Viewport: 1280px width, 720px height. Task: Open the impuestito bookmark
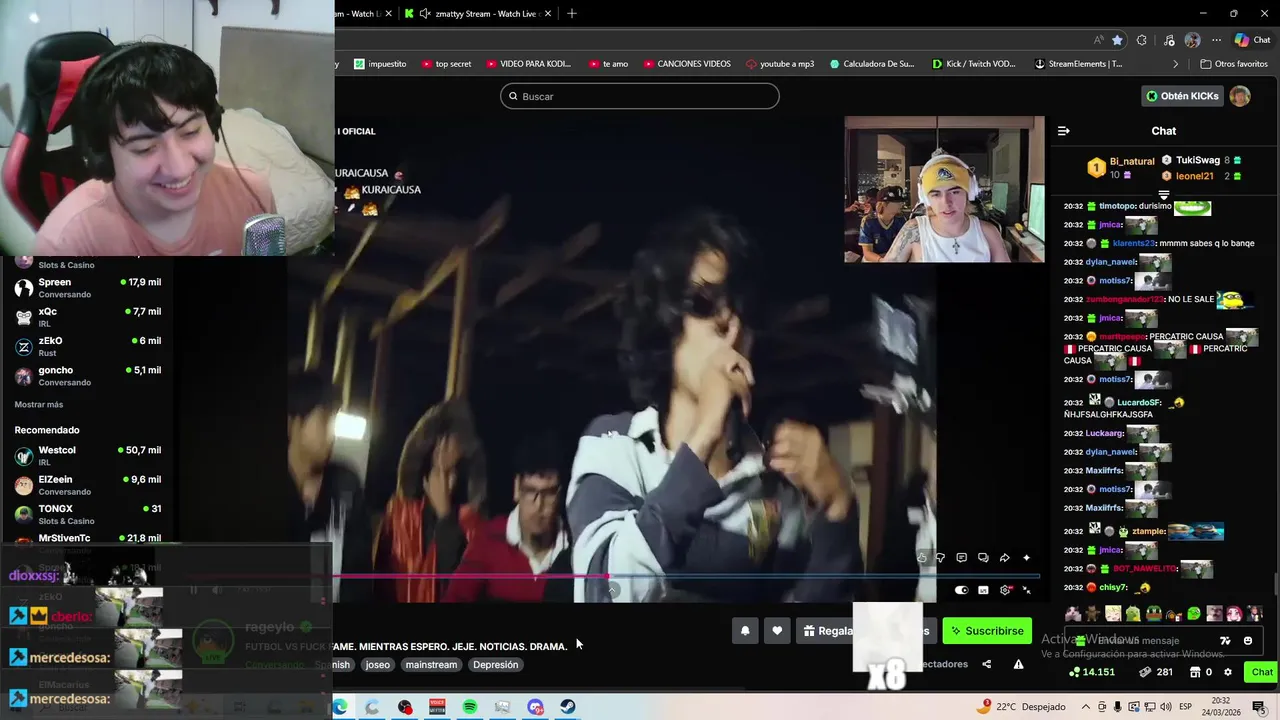380,64
